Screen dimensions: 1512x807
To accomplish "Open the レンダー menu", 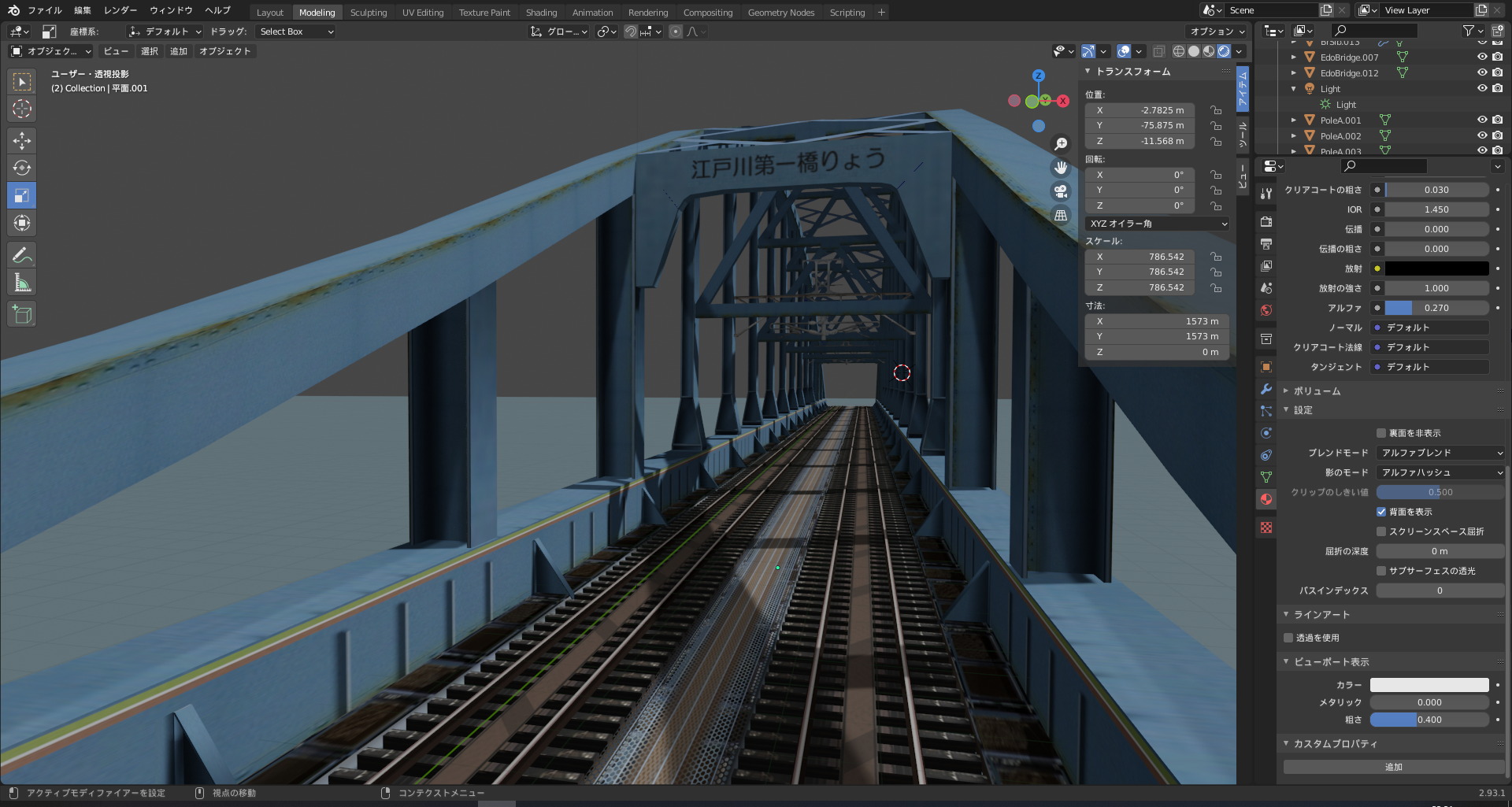I will pyautogui.click(x=120, y=10).
